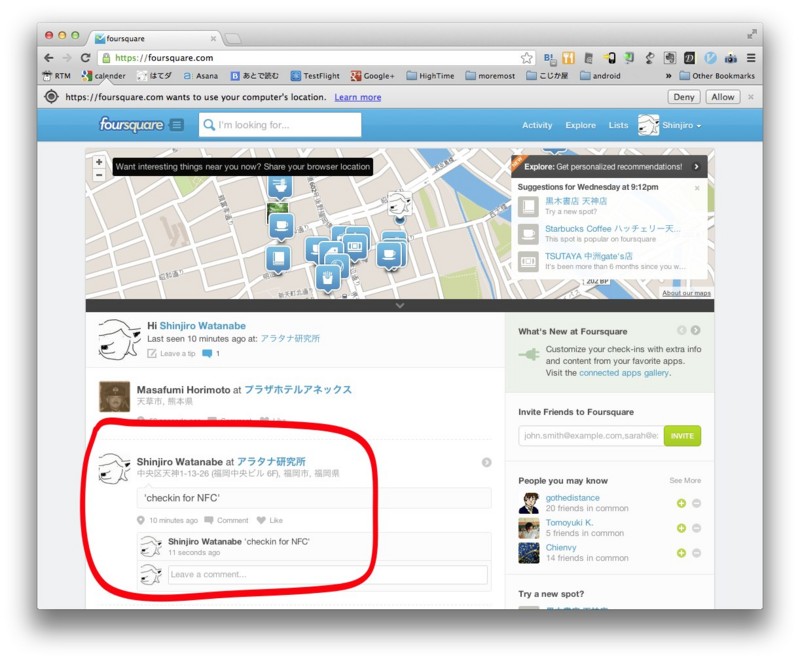Dismiss gothedistance suggestion

pos(696,503)
